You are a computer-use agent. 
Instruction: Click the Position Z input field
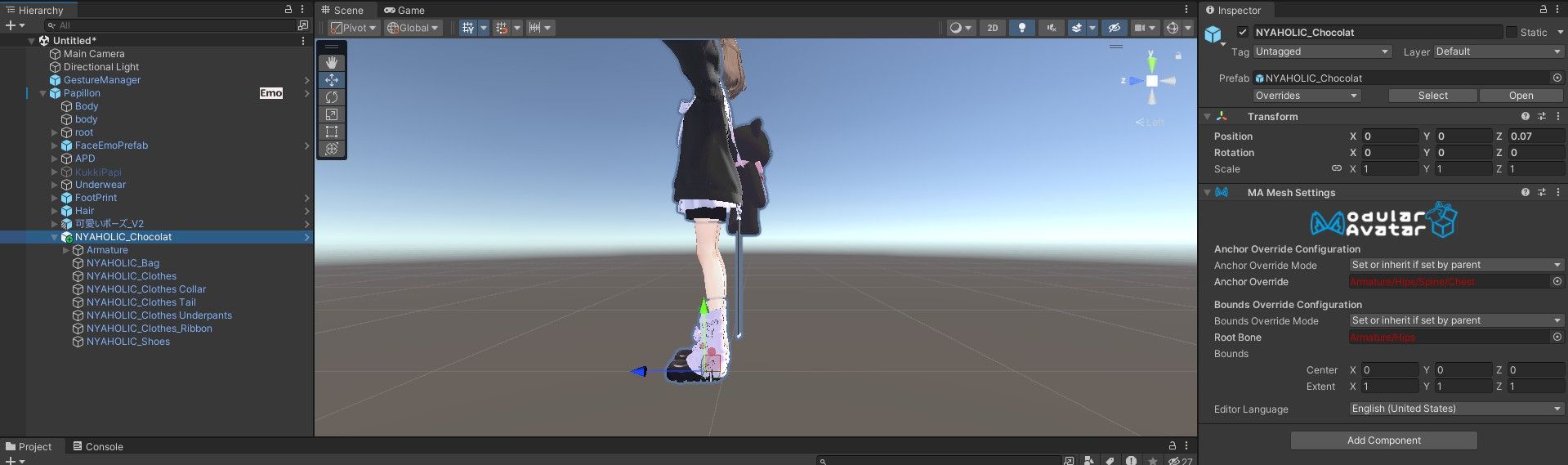(1535, 136)
